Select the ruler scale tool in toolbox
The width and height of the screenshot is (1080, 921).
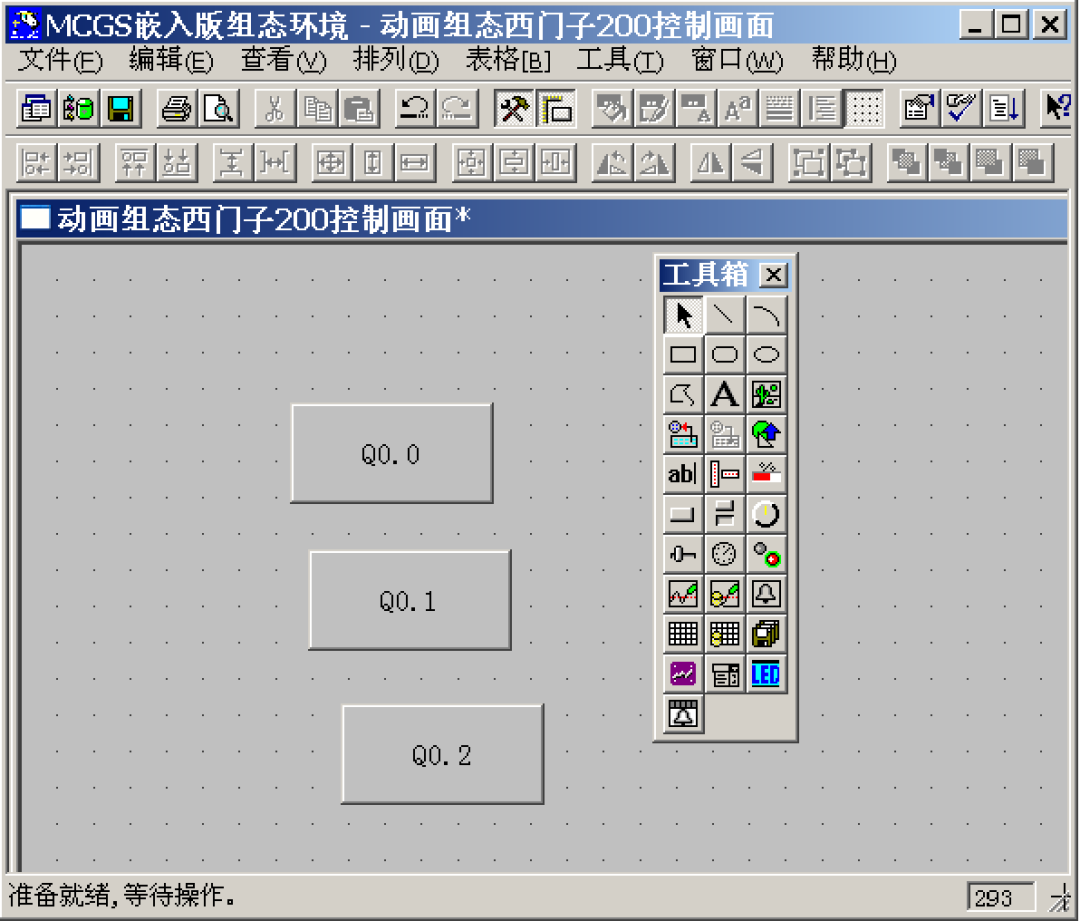pos(724,474)
